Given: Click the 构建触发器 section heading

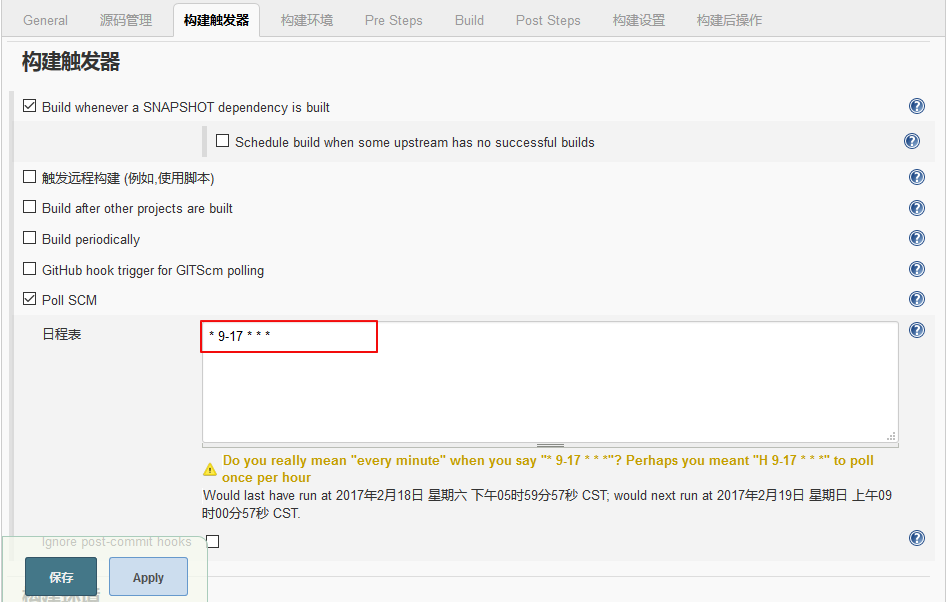Looking at the screenshot, I should (71, 62).
